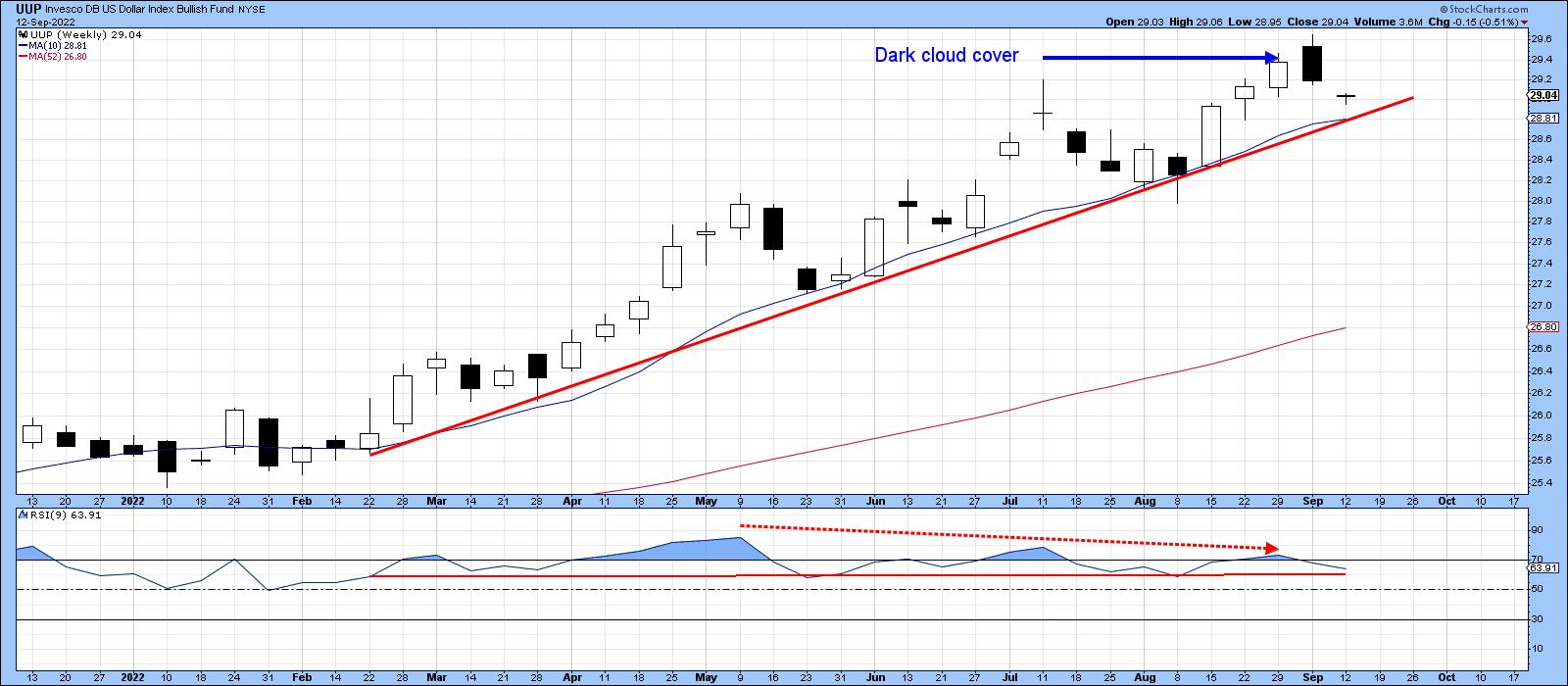This screenshot has height=686, width=1568.
Task: Click the 29.04 current price tag on axis
Action: pos(1543,95)
